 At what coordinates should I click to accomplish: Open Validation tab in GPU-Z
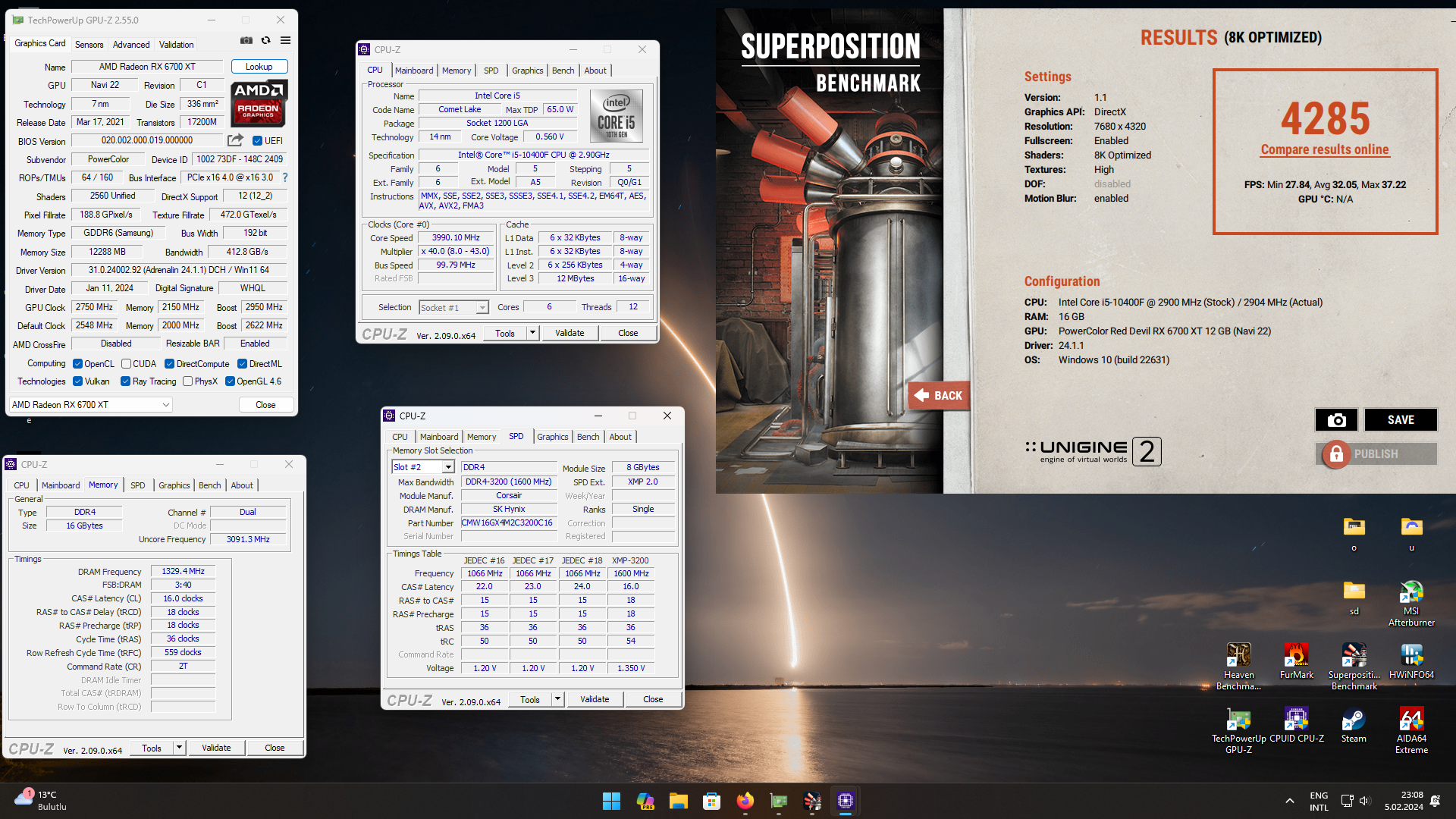point(177,45)
